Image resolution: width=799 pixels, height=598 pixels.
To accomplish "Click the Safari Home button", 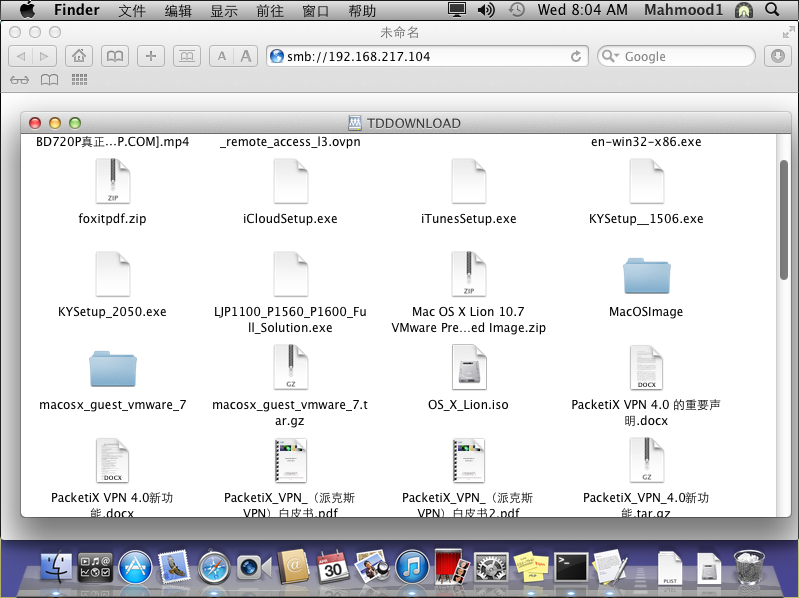I will point(78,56).
